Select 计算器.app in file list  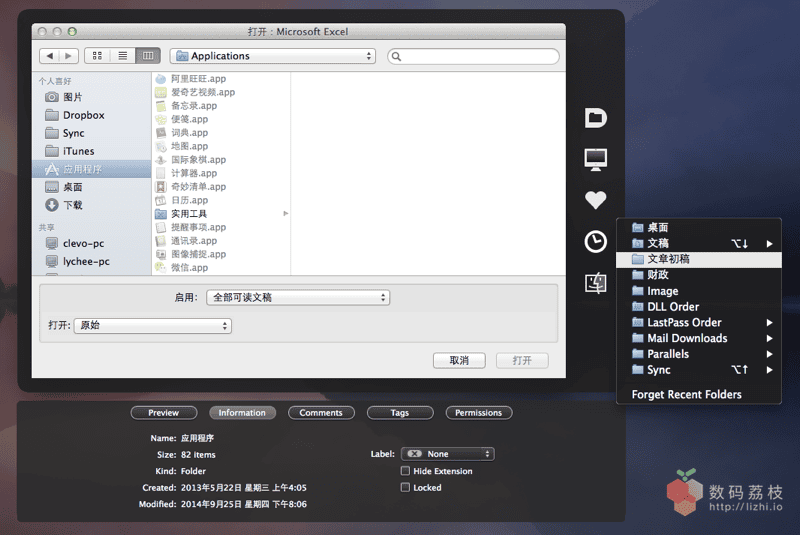222,173
